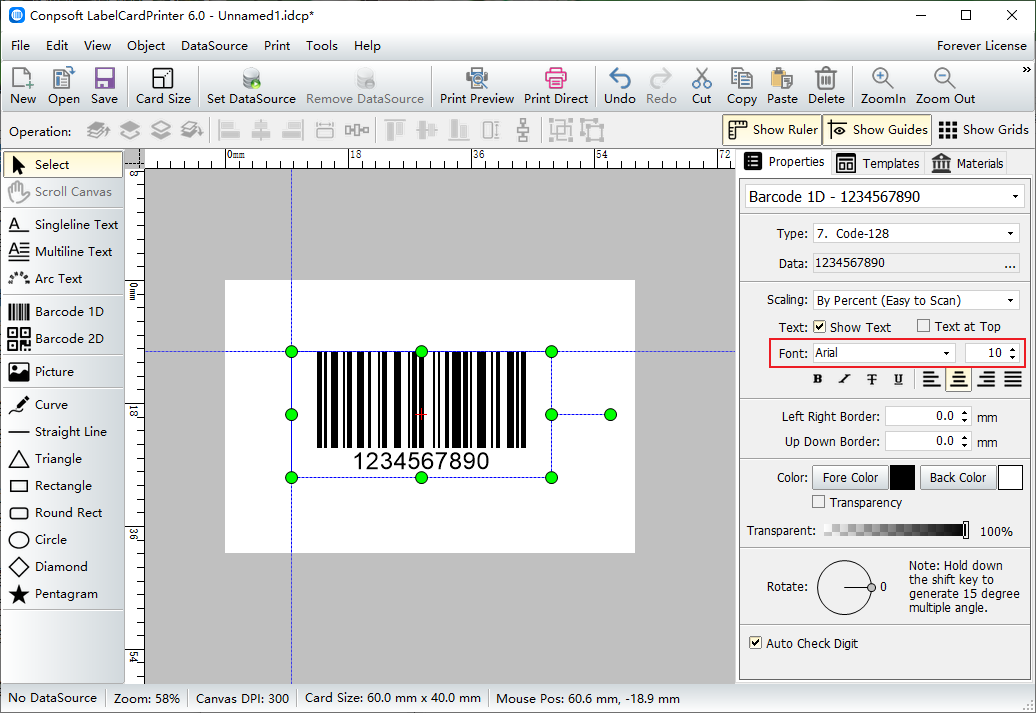The height and width of the screenshot is (713, 1036).
Task: Save the current label design
Action: click(x=104, y=86)
